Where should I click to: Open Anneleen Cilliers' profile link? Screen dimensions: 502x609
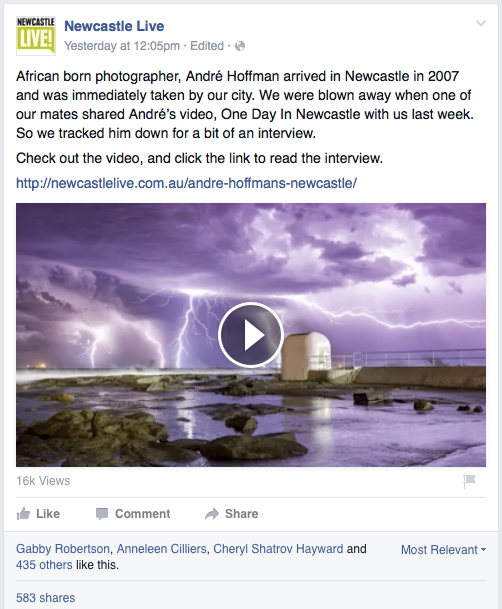click(x=162, y=549)
